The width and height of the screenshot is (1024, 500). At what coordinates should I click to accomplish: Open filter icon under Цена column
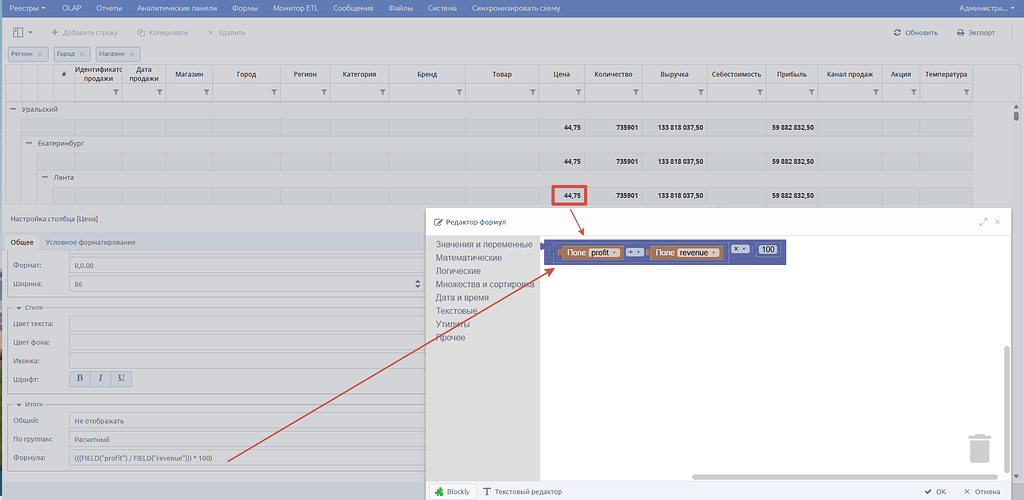[x=578, y=93]
